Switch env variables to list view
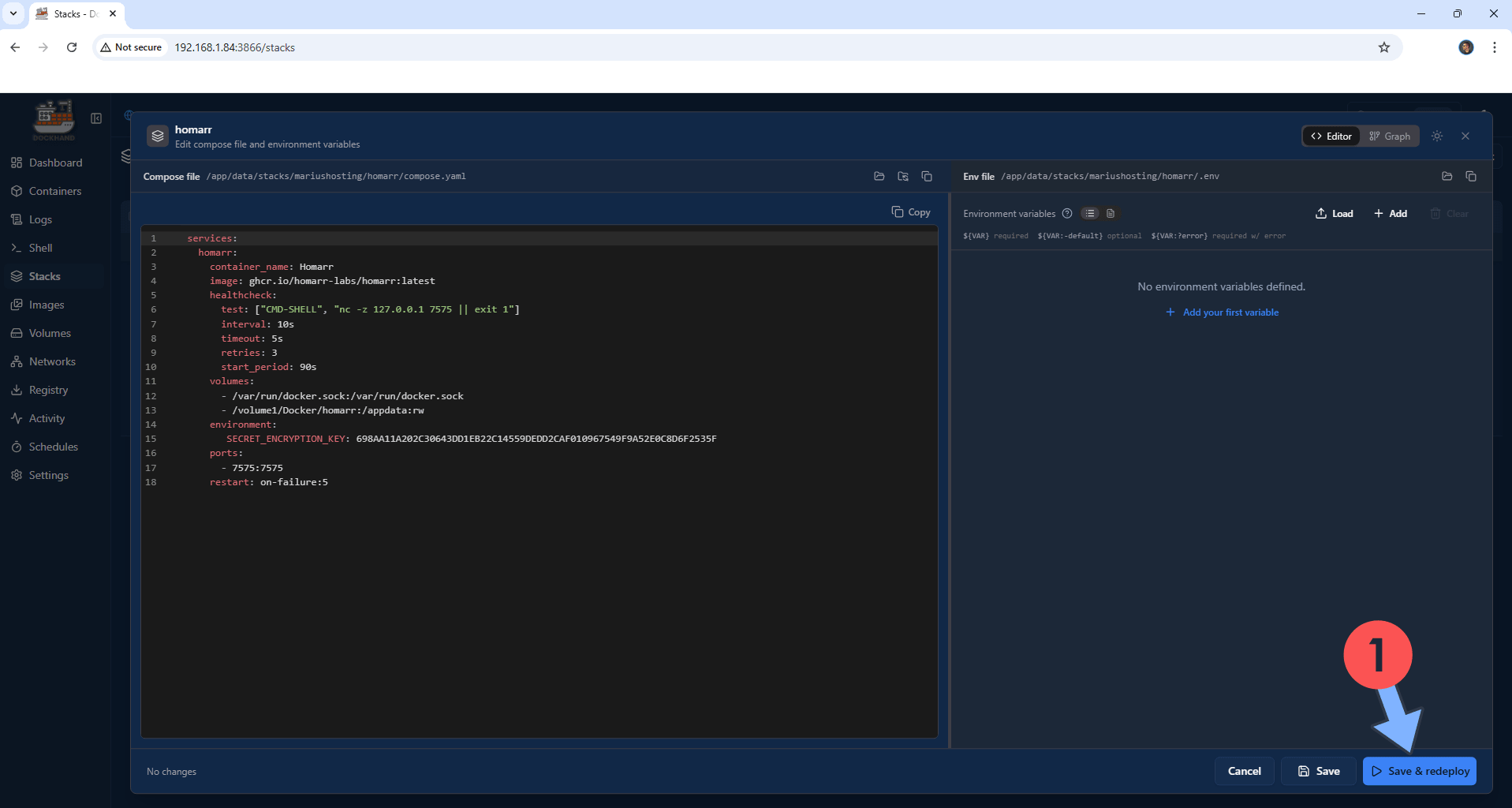1512x808 pixels. coord(1090,213)
